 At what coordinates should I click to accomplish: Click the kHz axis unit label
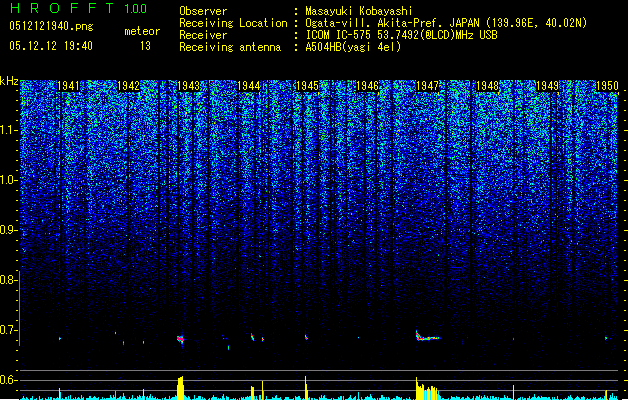(x=9, y=81)
